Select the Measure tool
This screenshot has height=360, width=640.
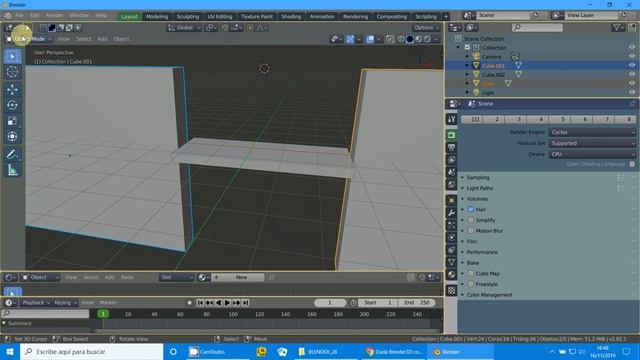pos(13,170)
